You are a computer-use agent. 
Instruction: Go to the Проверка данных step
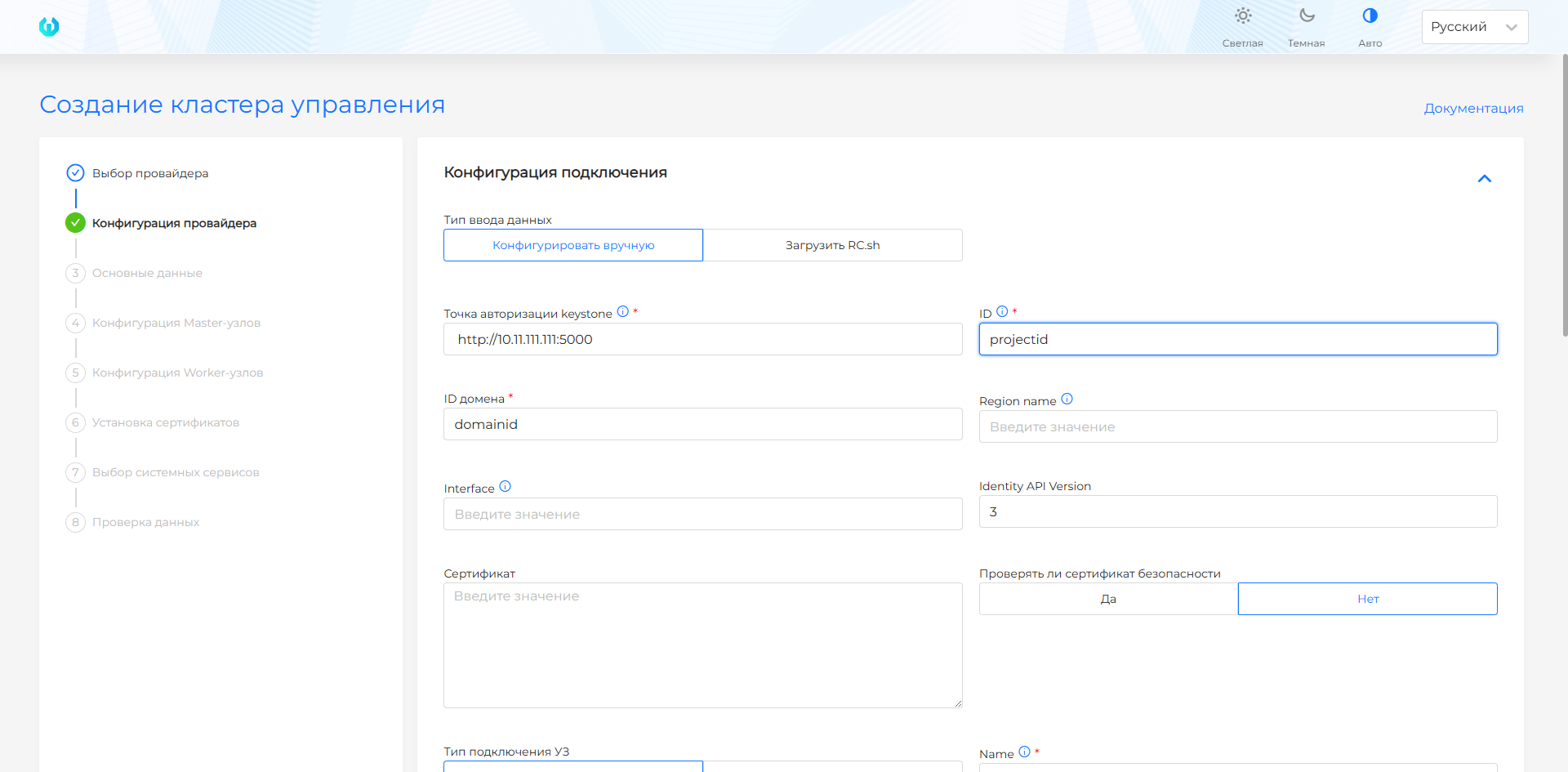point(145,522)
